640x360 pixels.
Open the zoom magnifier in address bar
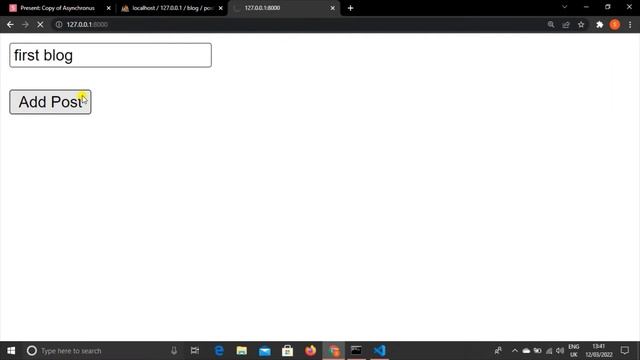(x=551, y=24)
